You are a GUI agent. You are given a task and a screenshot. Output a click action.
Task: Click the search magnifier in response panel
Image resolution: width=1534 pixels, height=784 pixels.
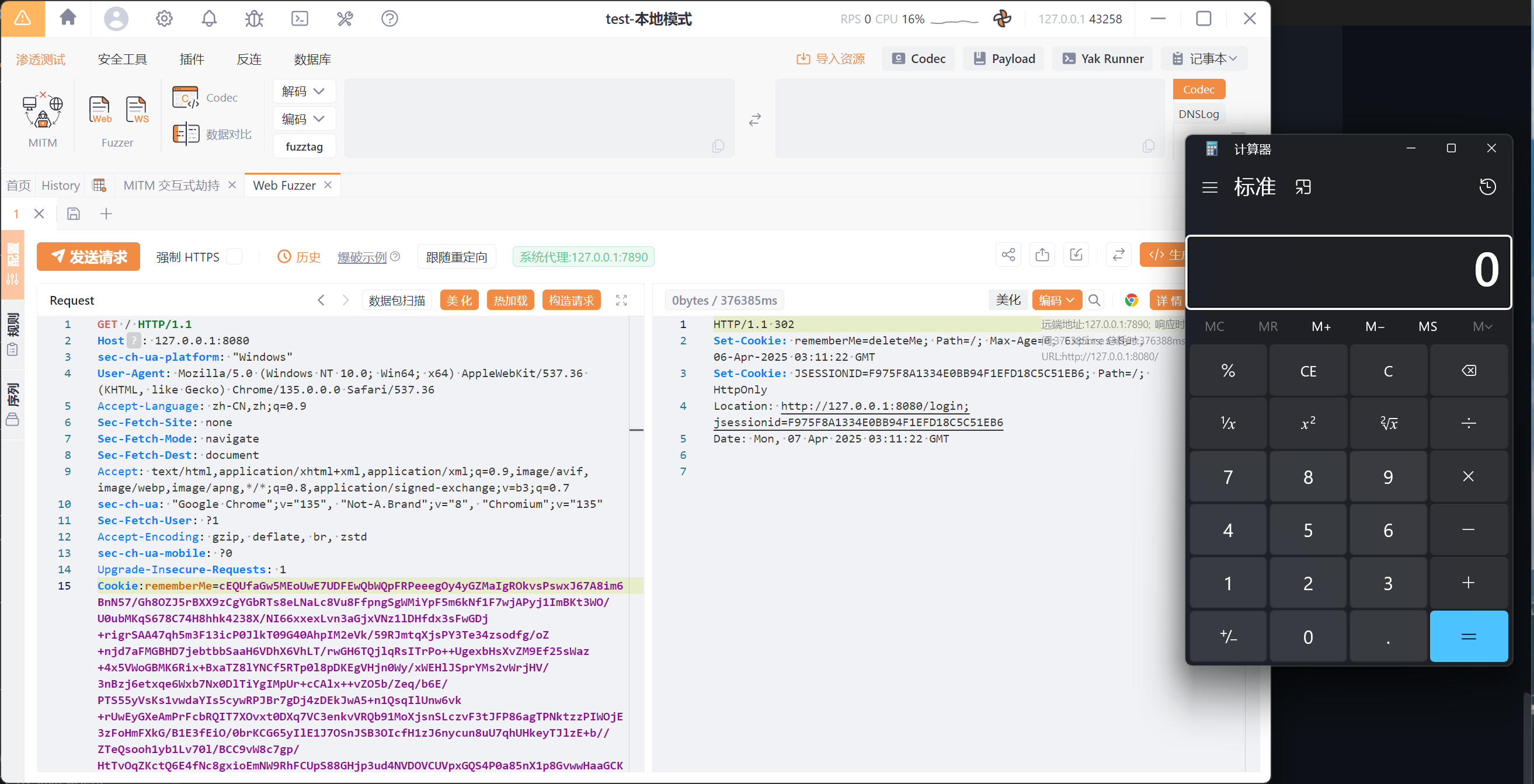(1094, 300)
